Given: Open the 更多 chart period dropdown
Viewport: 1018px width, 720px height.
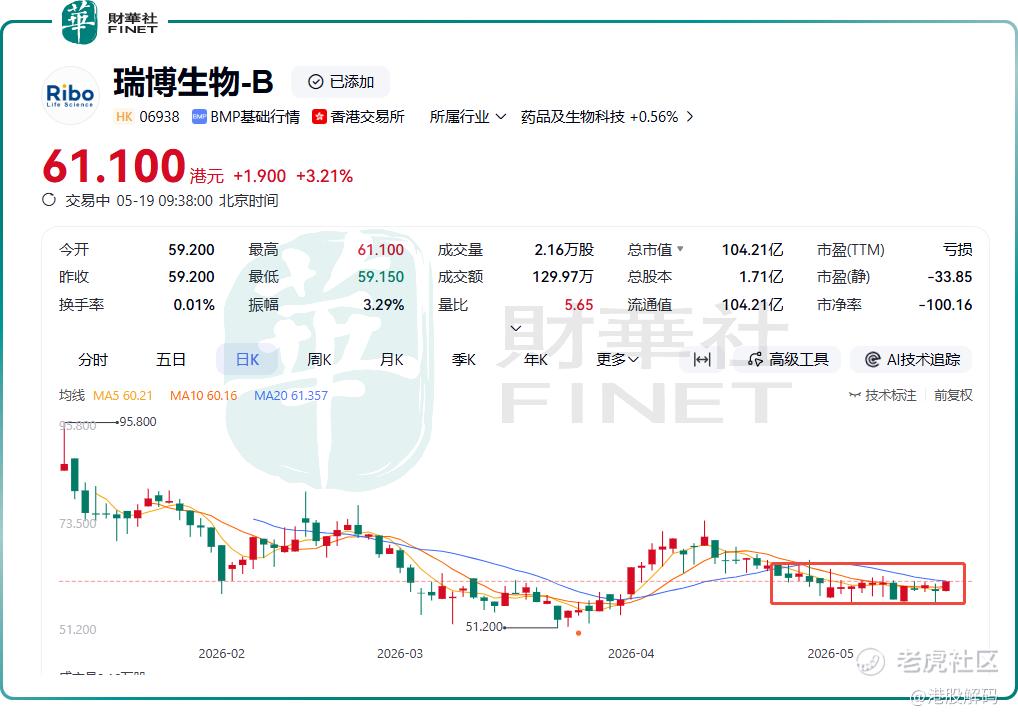Looking at the screenshot, I should [617, 360].
